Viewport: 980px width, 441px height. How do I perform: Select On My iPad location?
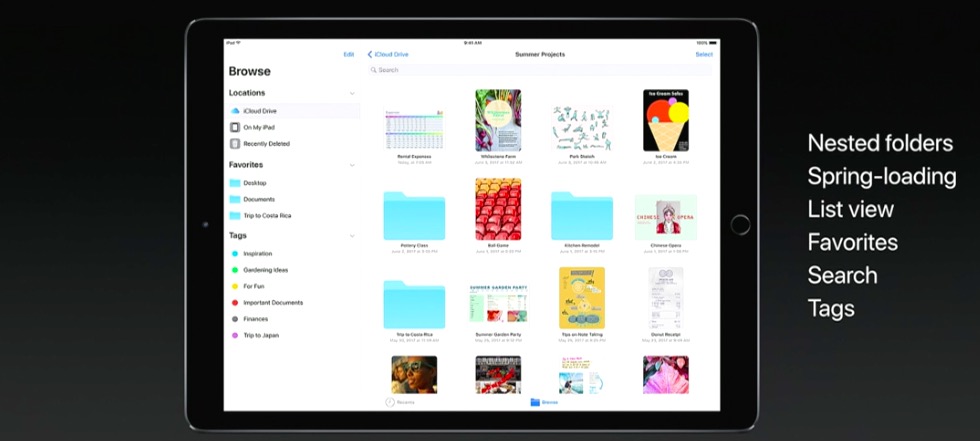click(259, 127)
